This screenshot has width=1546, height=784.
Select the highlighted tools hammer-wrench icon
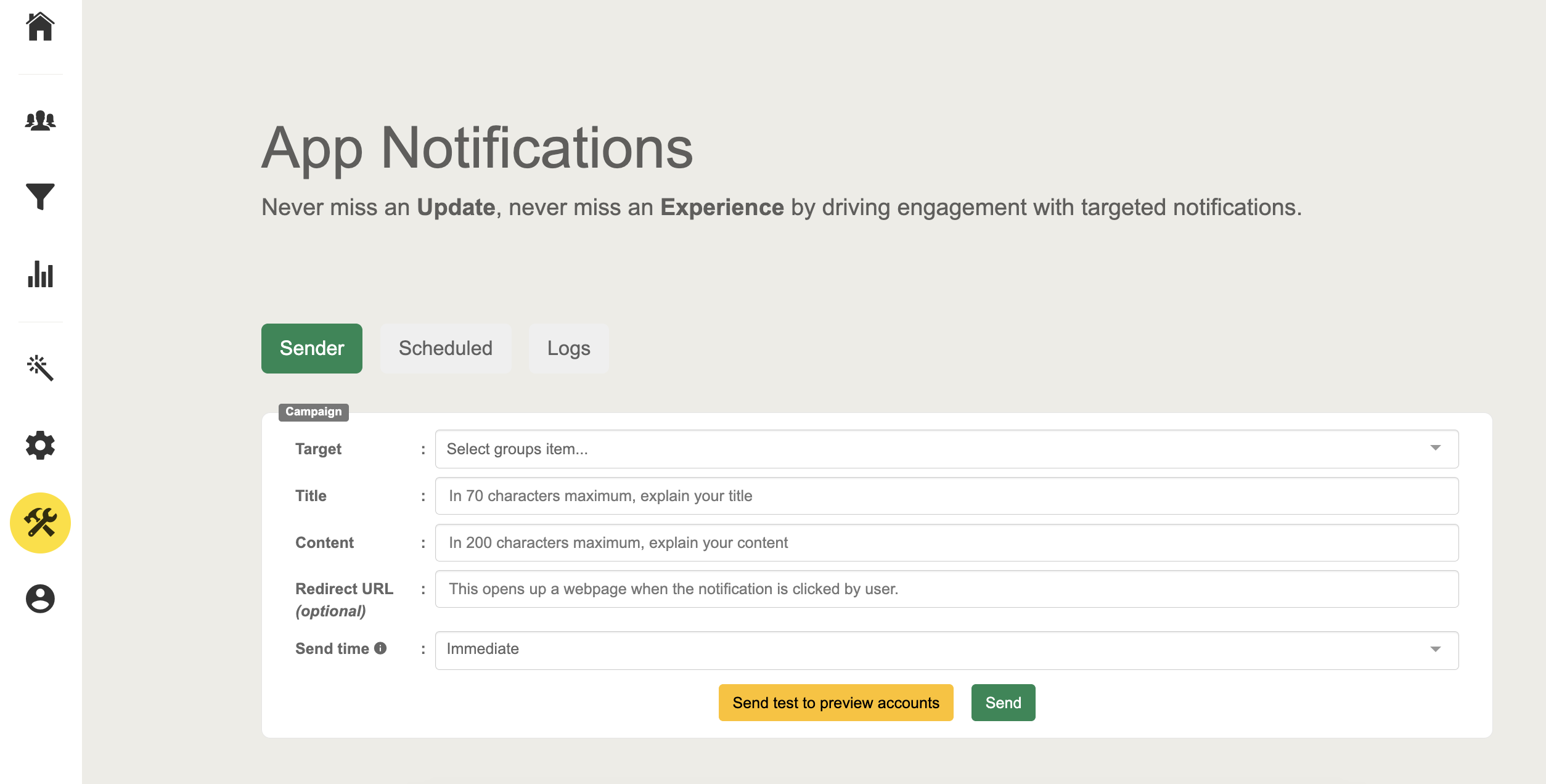(40, 523)
